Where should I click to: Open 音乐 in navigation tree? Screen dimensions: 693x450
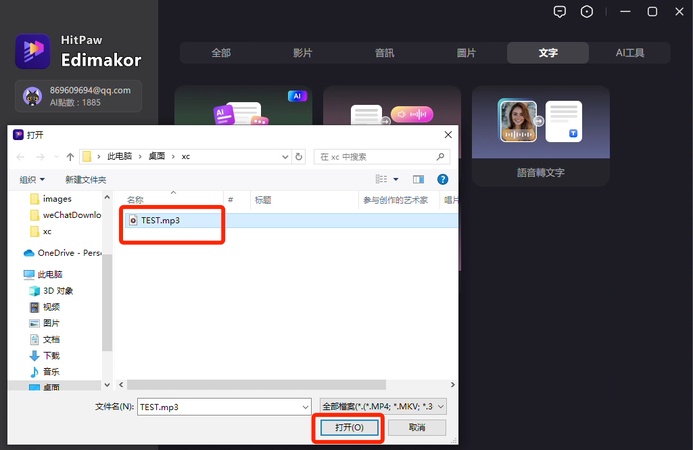coord(44,372)
